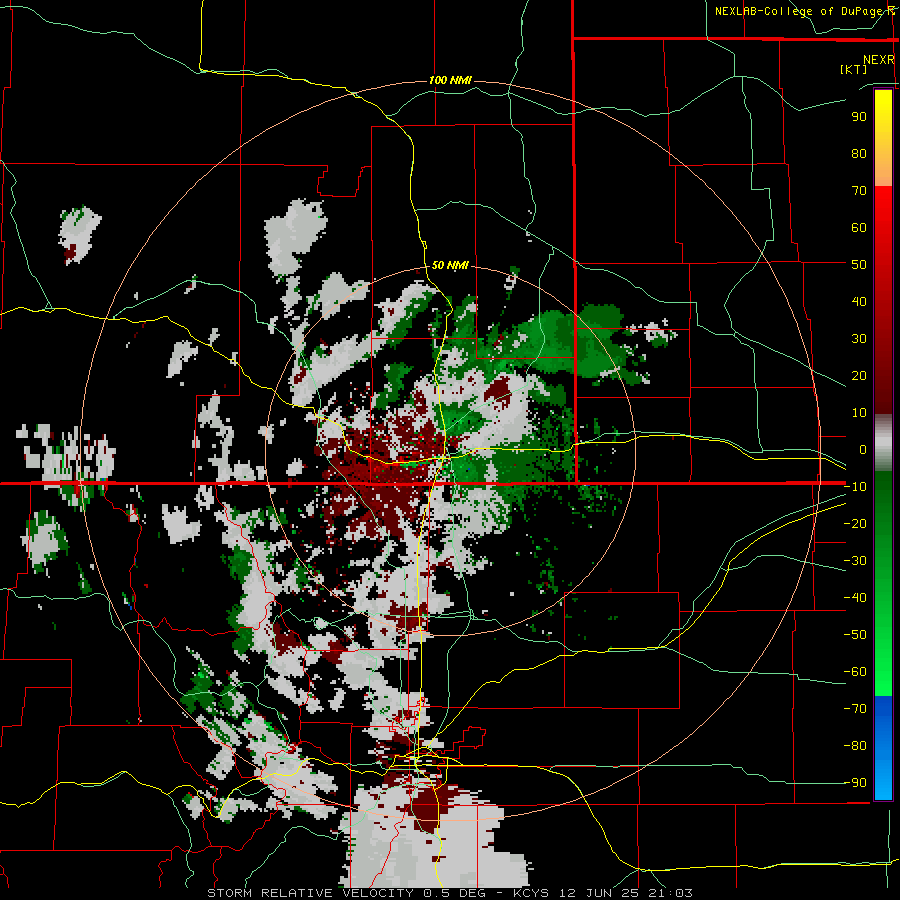The width and height of the screenshot is (900, 900).
Task: Select the 0 value on velocity legend
Action: point(863,449)
